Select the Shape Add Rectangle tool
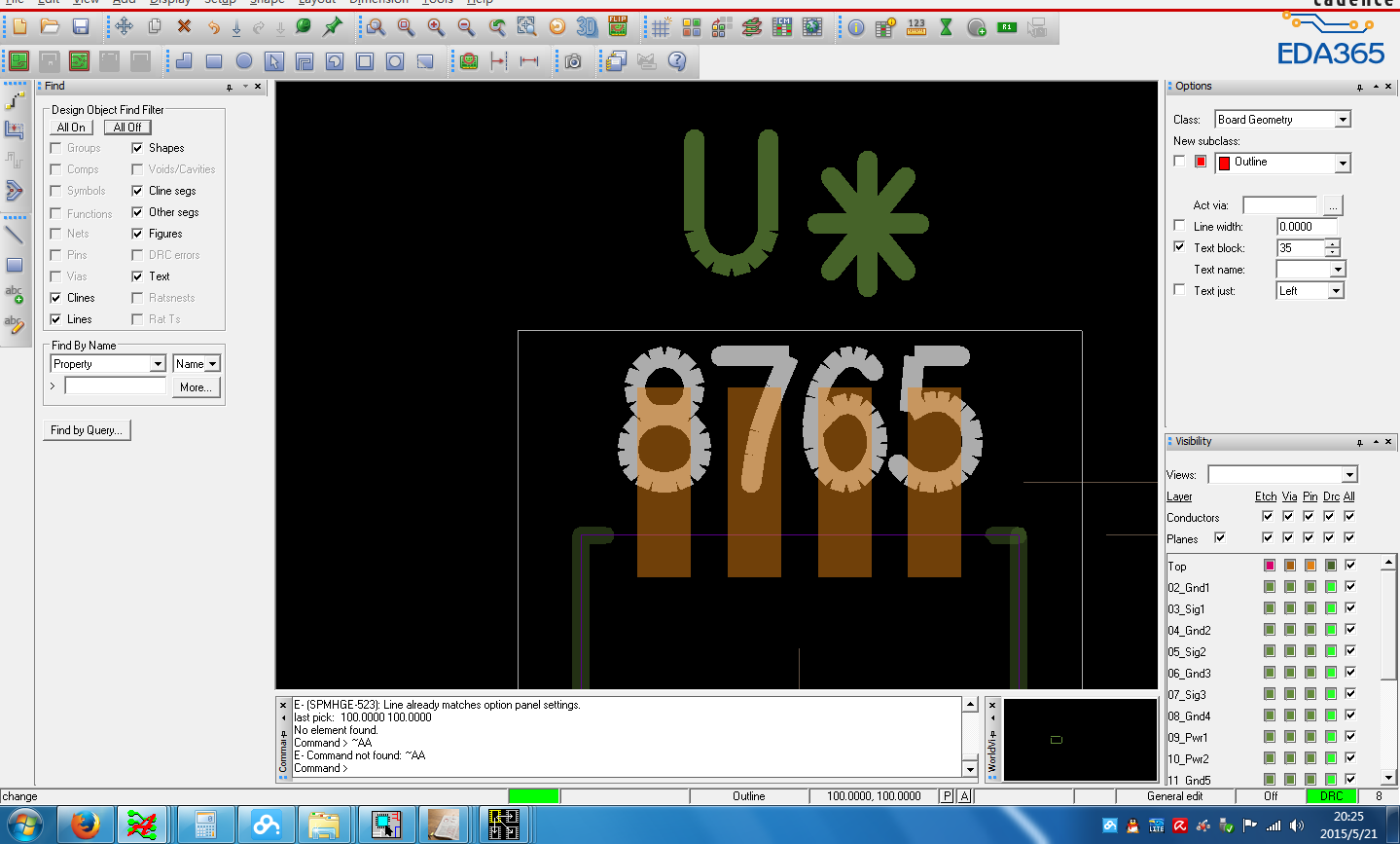Viewport: 1400px width, 844px height. coord(214,61)
